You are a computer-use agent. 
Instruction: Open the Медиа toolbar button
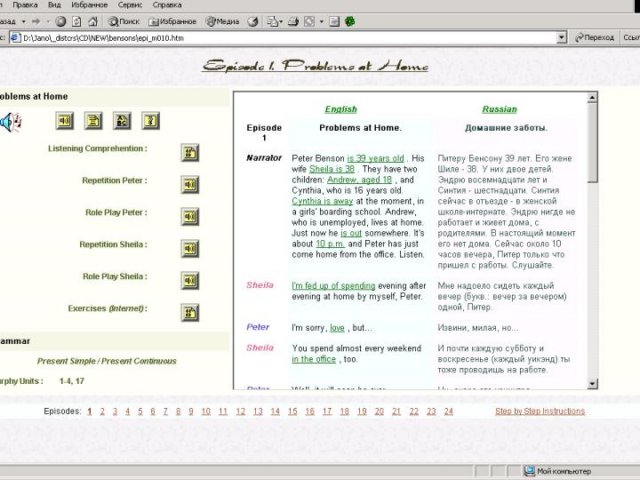(x=222, y=21)
